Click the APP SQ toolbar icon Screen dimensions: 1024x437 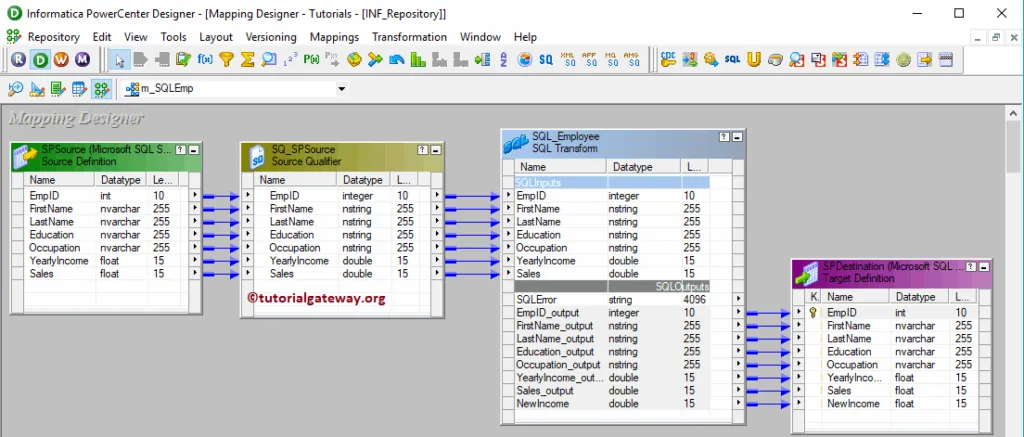click(x=590, y=60)
